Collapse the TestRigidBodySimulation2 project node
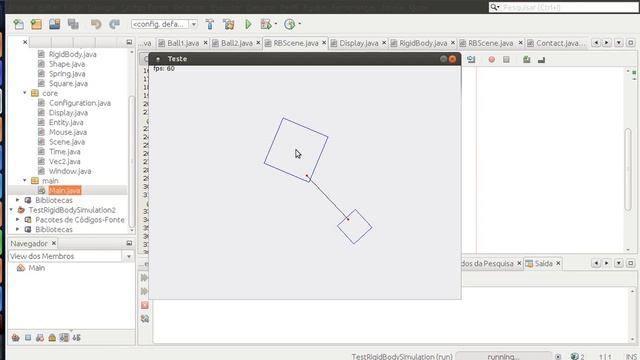Screen dimensions: 640x360 click(x=11, y=210)
